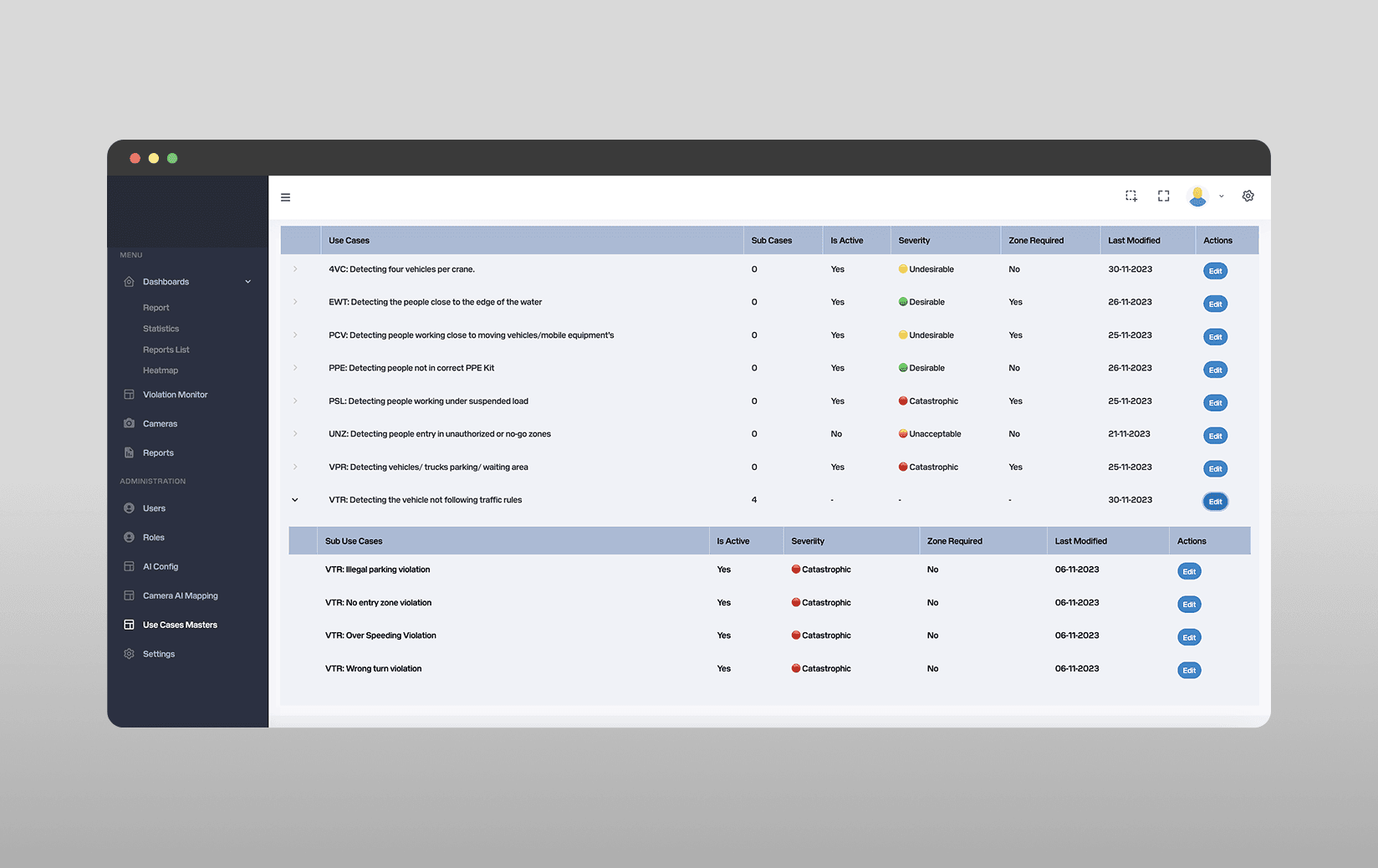The width and height of the screenshot is (1378, 868).
Task: Collapse the Dashboards submenu chevron
Action: click(x=248, y=282)
